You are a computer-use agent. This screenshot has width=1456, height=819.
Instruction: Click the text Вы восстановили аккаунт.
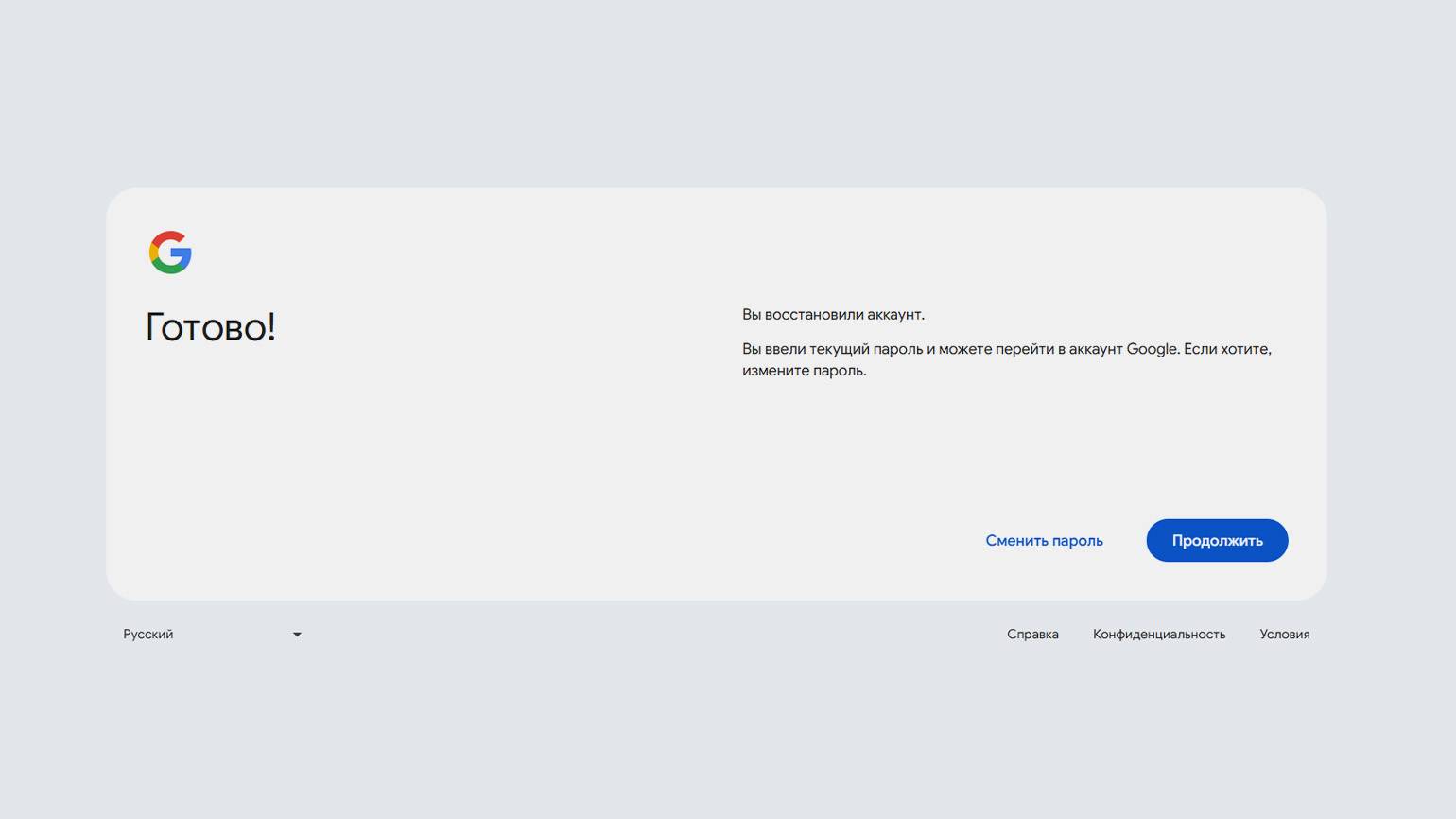(833, 314)
